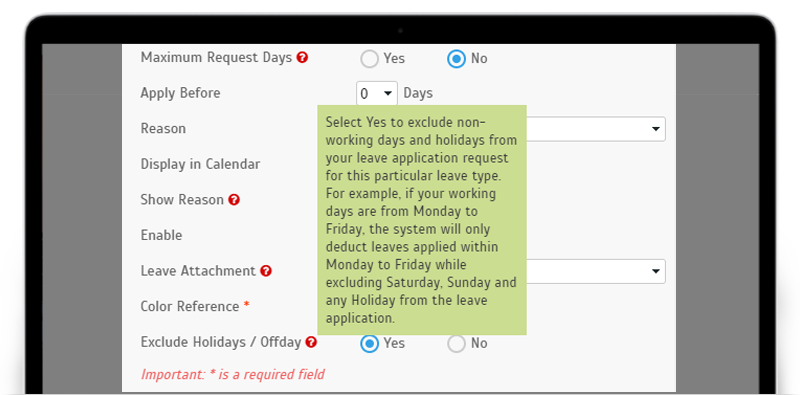
Task: Open the Apply Before days dropdown
Action: point(377,93)
